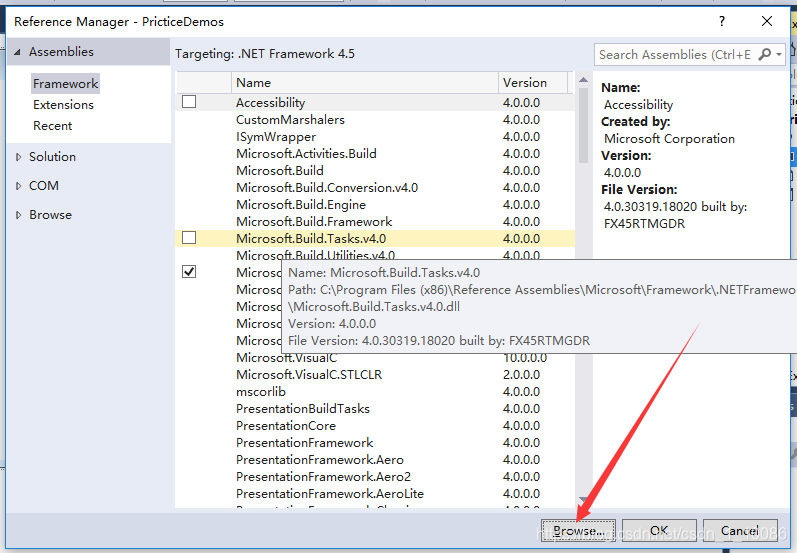Open the Solution category
797x553 pixels.
click(x=52, y=157)
